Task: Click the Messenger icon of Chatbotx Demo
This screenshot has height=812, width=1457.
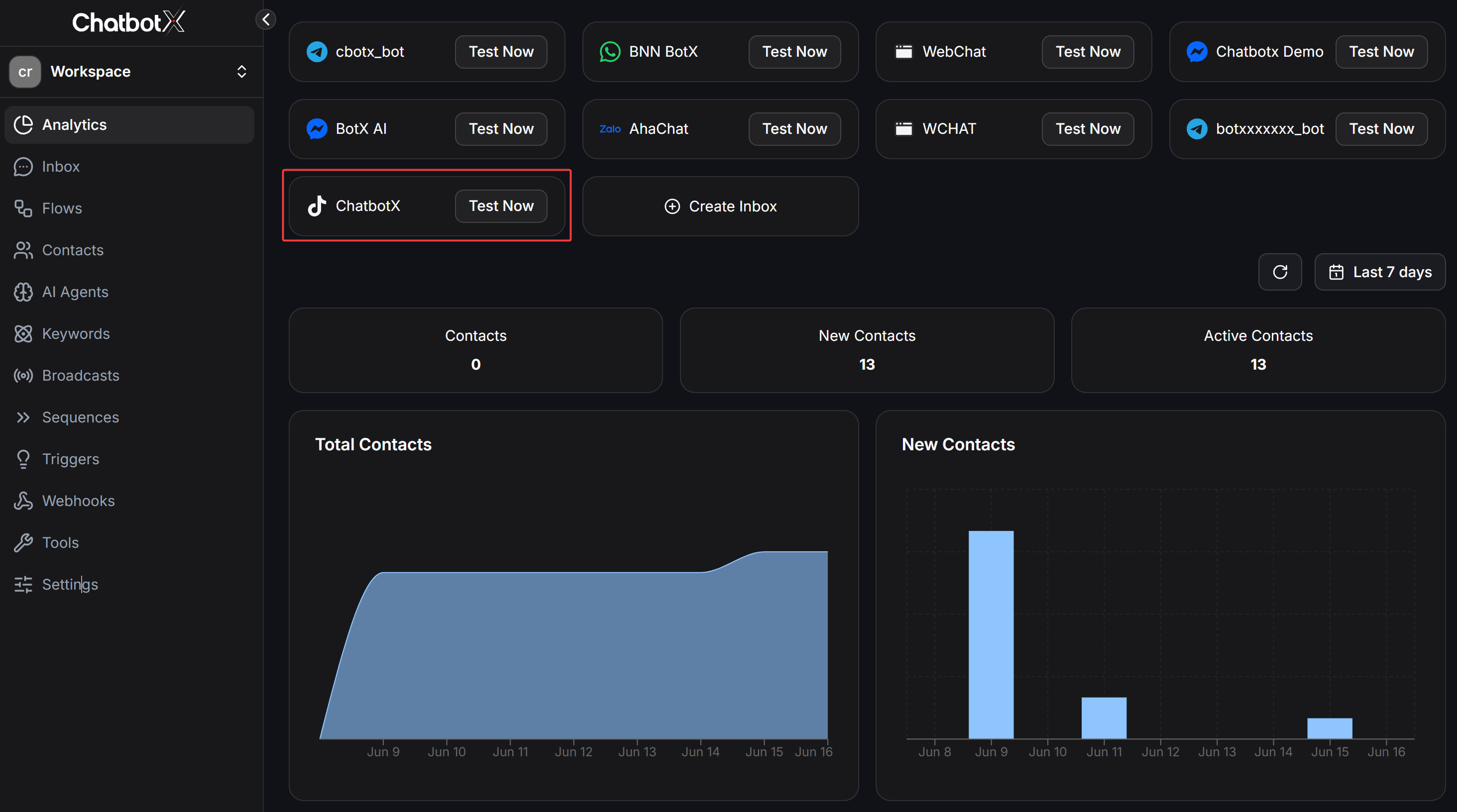Action: click(1197, 51)
